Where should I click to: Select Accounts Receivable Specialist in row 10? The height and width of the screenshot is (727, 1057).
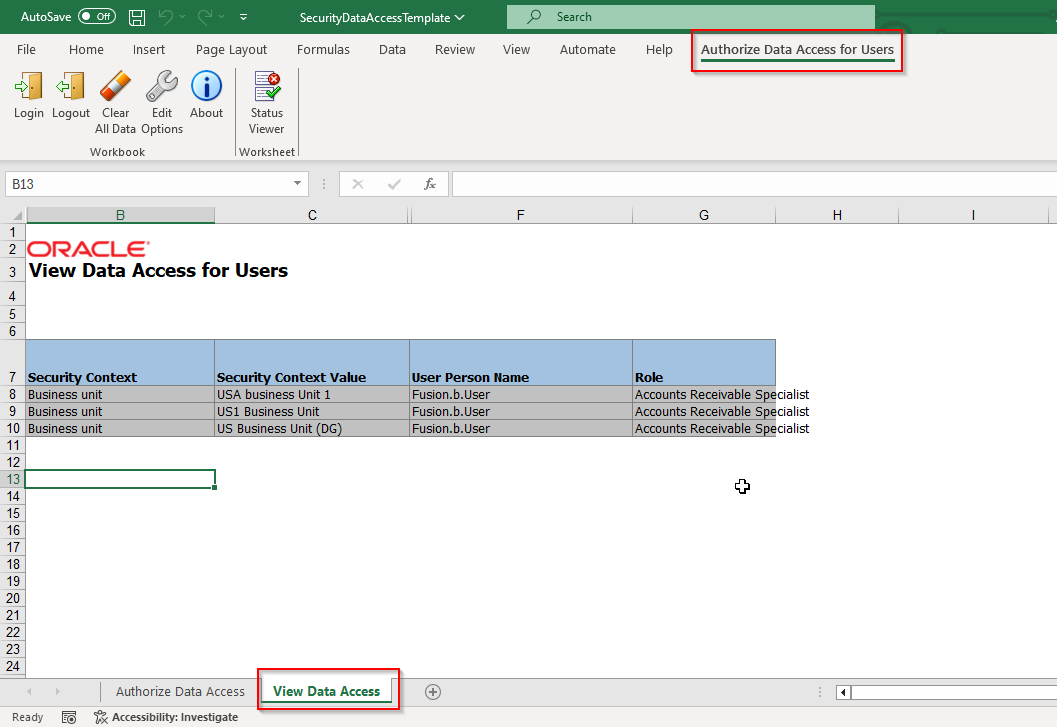(x=704, y=428)
